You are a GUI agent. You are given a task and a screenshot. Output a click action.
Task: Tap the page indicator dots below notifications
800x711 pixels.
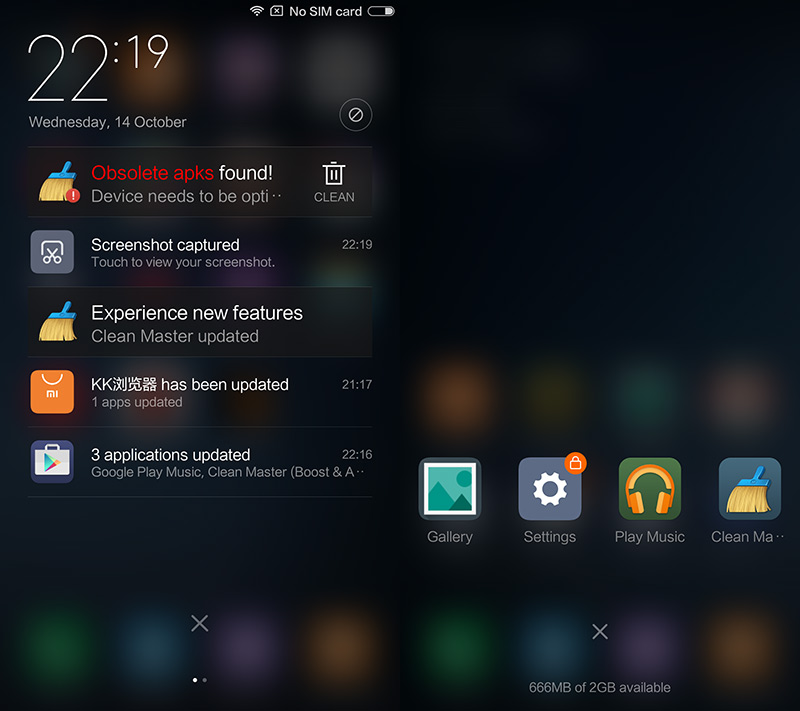coord(199,679)
